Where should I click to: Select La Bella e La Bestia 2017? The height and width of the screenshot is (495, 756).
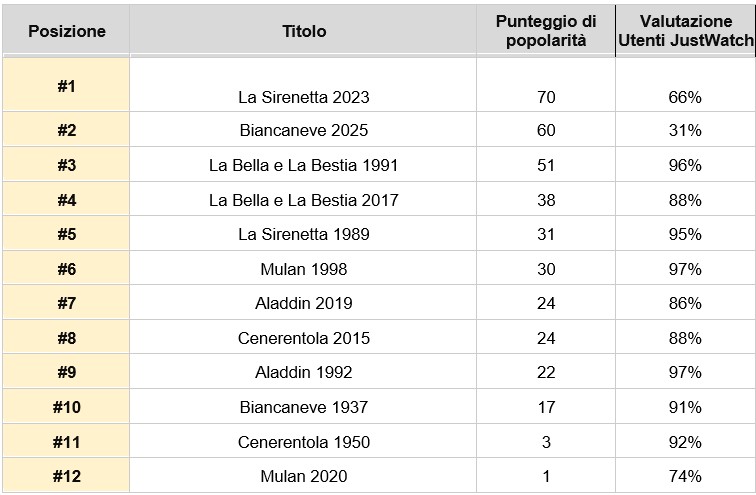click(303, 200)
